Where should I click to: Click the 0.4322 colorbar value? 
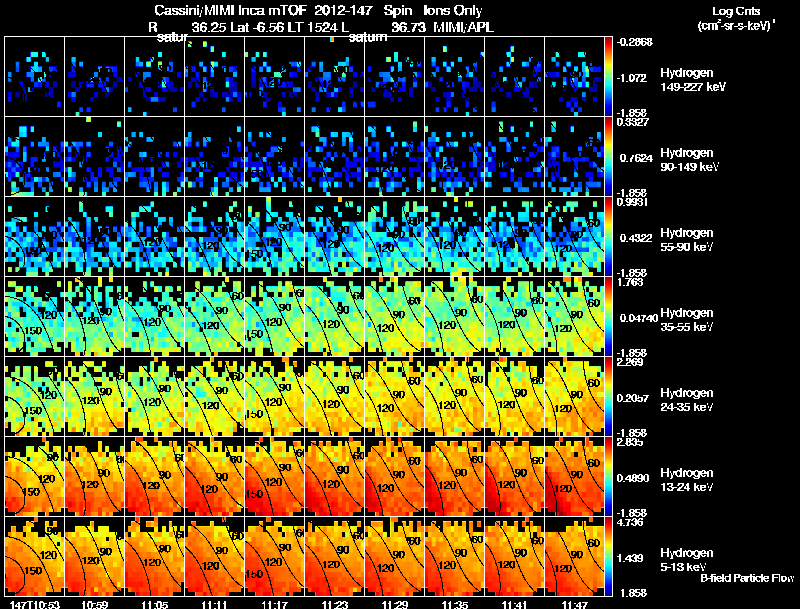pyautogui.click(x=636, y=238)
